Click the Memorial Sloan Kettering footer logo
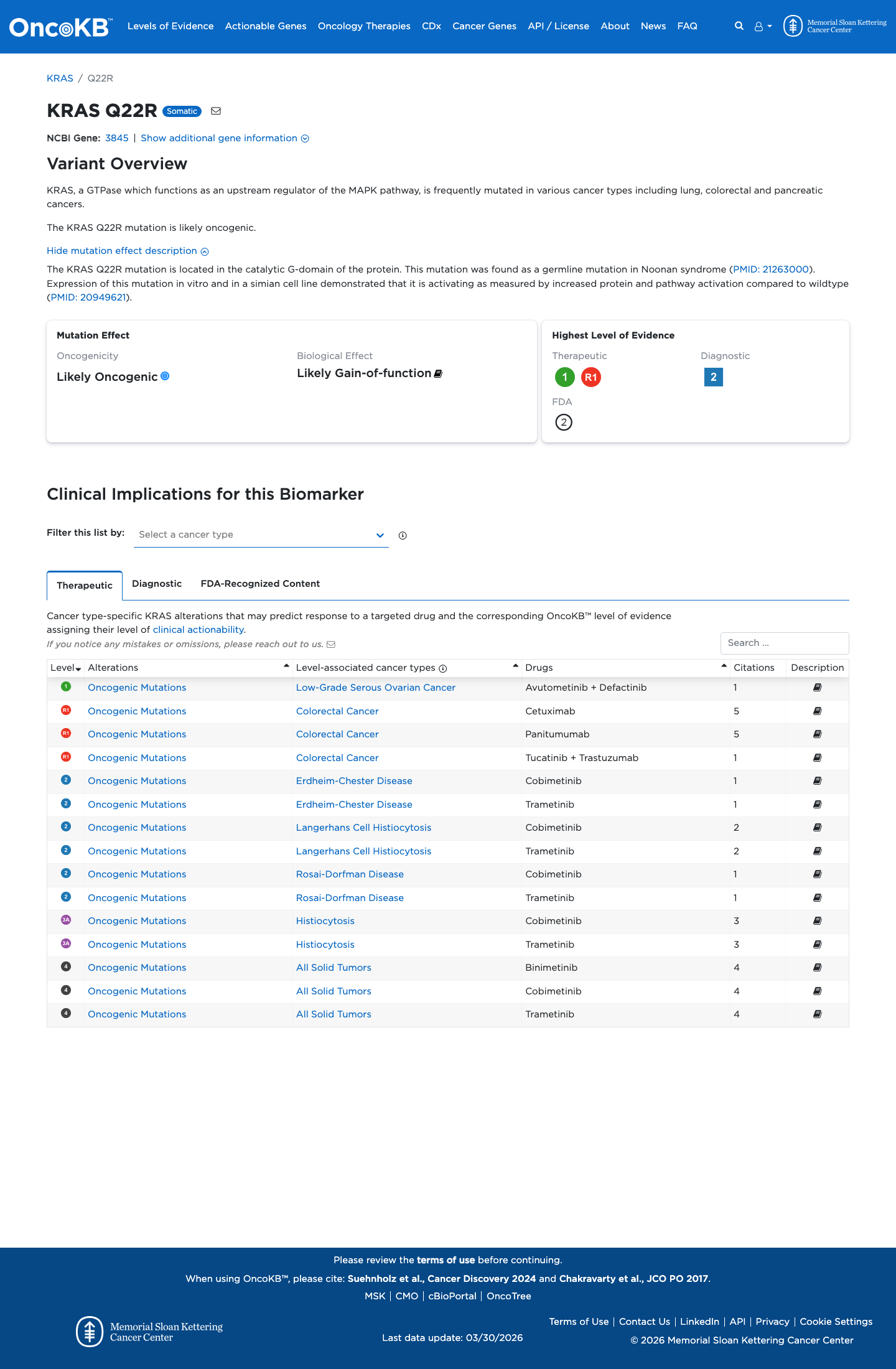896x1369 pixels. coord(149,1332)
